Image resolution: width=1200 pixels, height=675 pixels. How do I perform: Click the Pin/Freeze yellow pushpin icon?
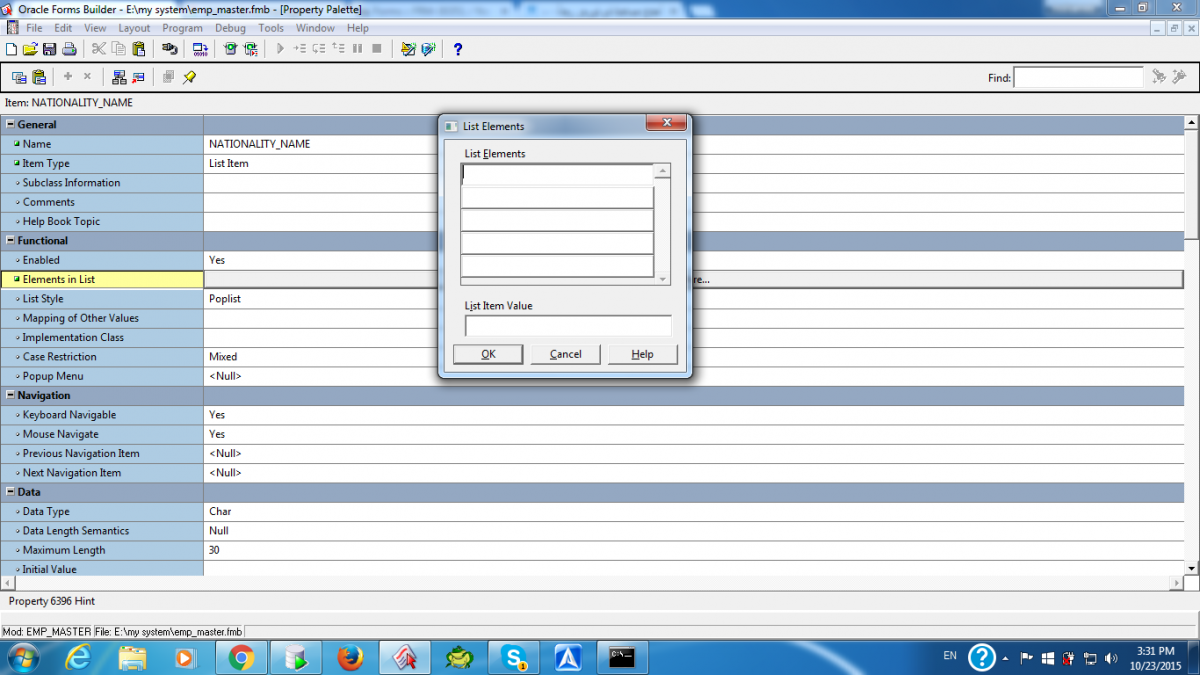point(189,77)
